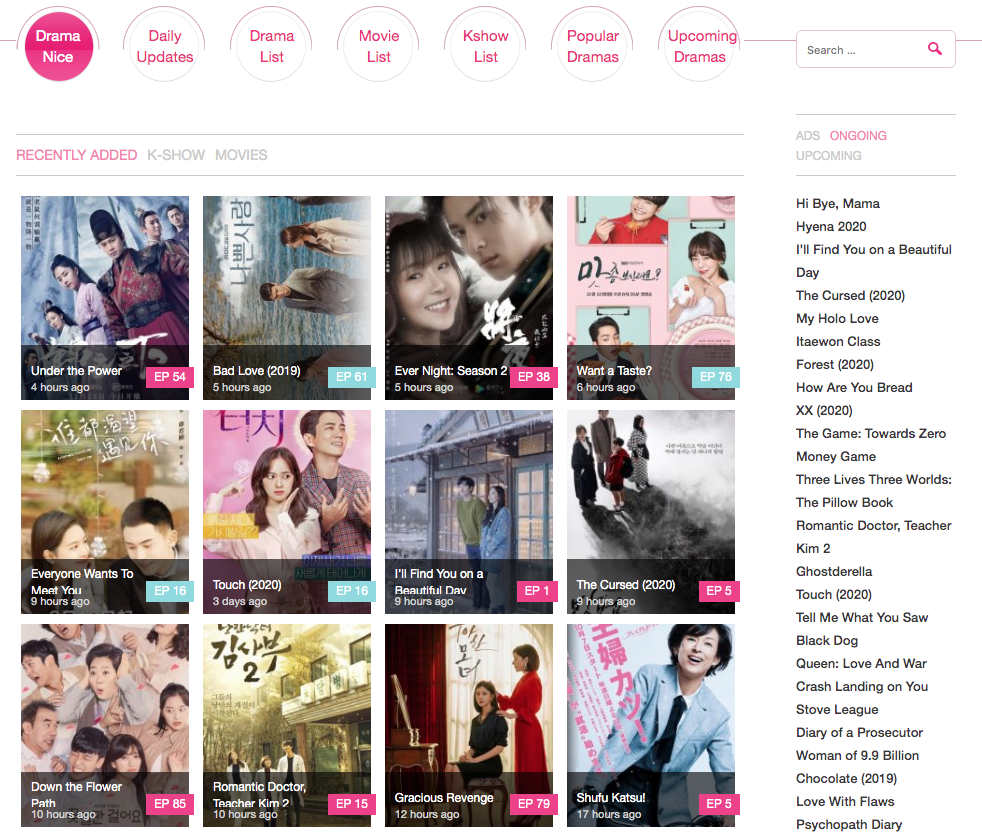982x835 pixels.
Task: Open Tell Me What You Saw link
Action: (x=862, y=618)
